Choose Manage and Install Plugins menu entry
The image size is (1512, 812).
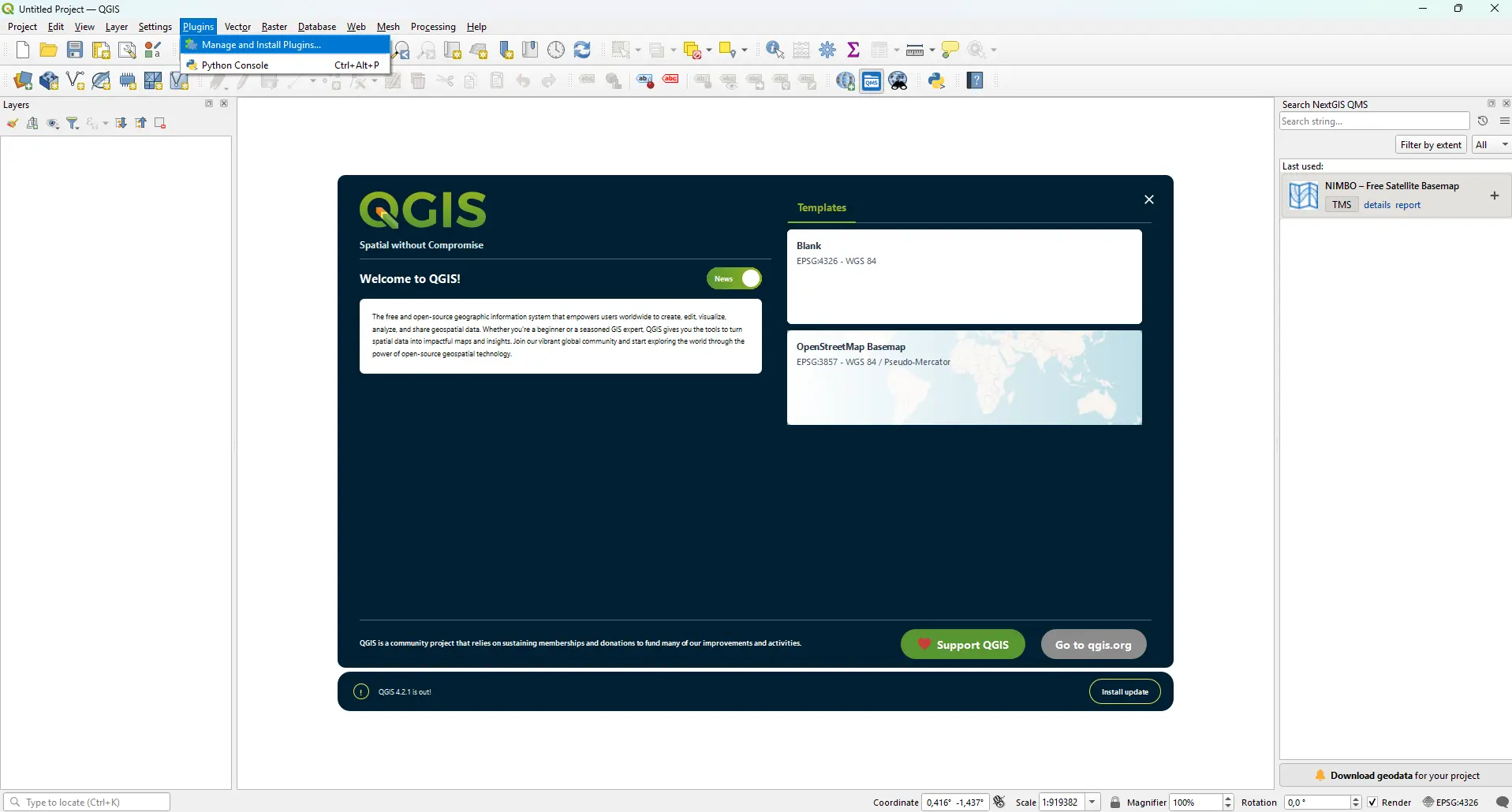285,45
